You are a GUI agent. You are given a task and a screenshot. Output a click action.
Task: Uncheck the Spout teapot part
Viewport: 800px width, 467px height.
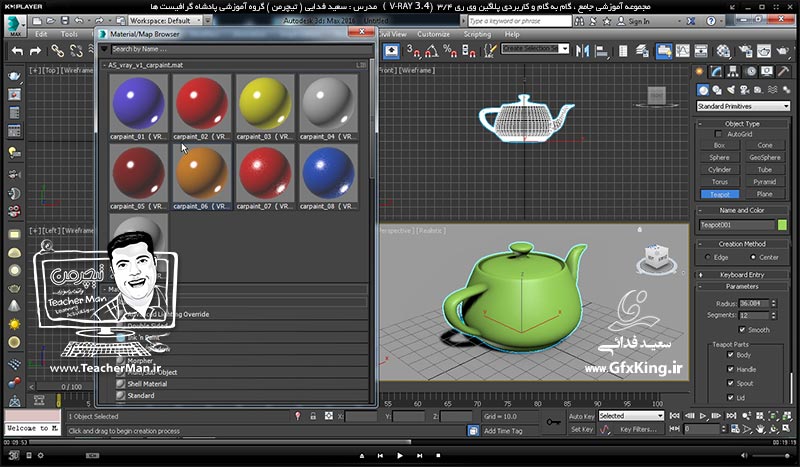[730, 383]
